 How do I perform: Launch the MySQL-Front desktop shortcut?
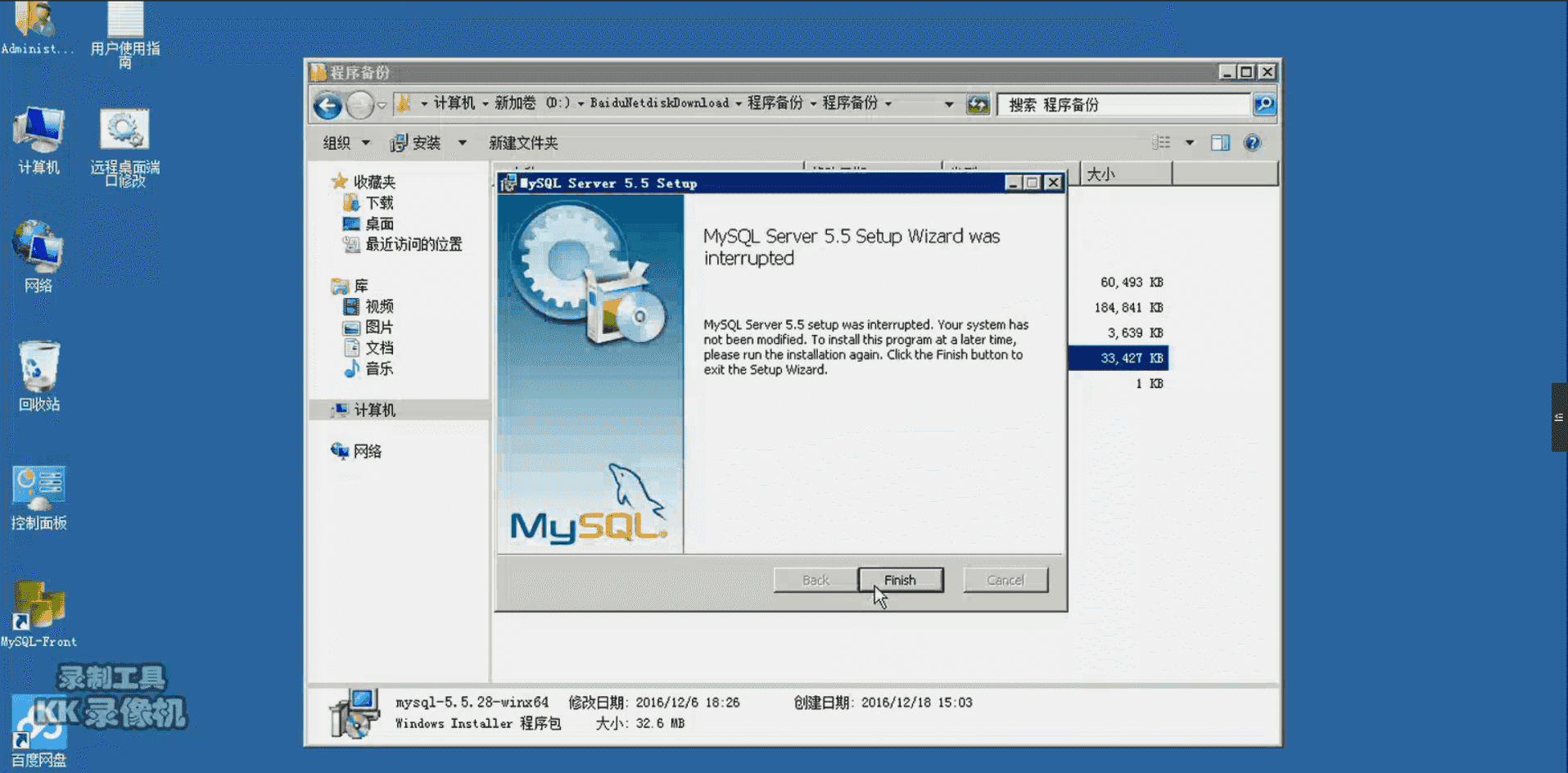[x=38, y=614]
